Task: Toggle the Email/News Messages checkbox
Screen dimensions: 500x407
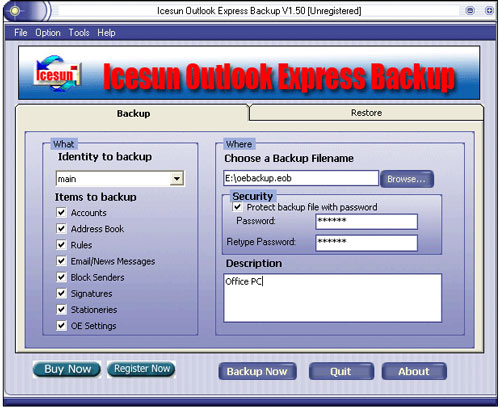Action: point(61,261)
